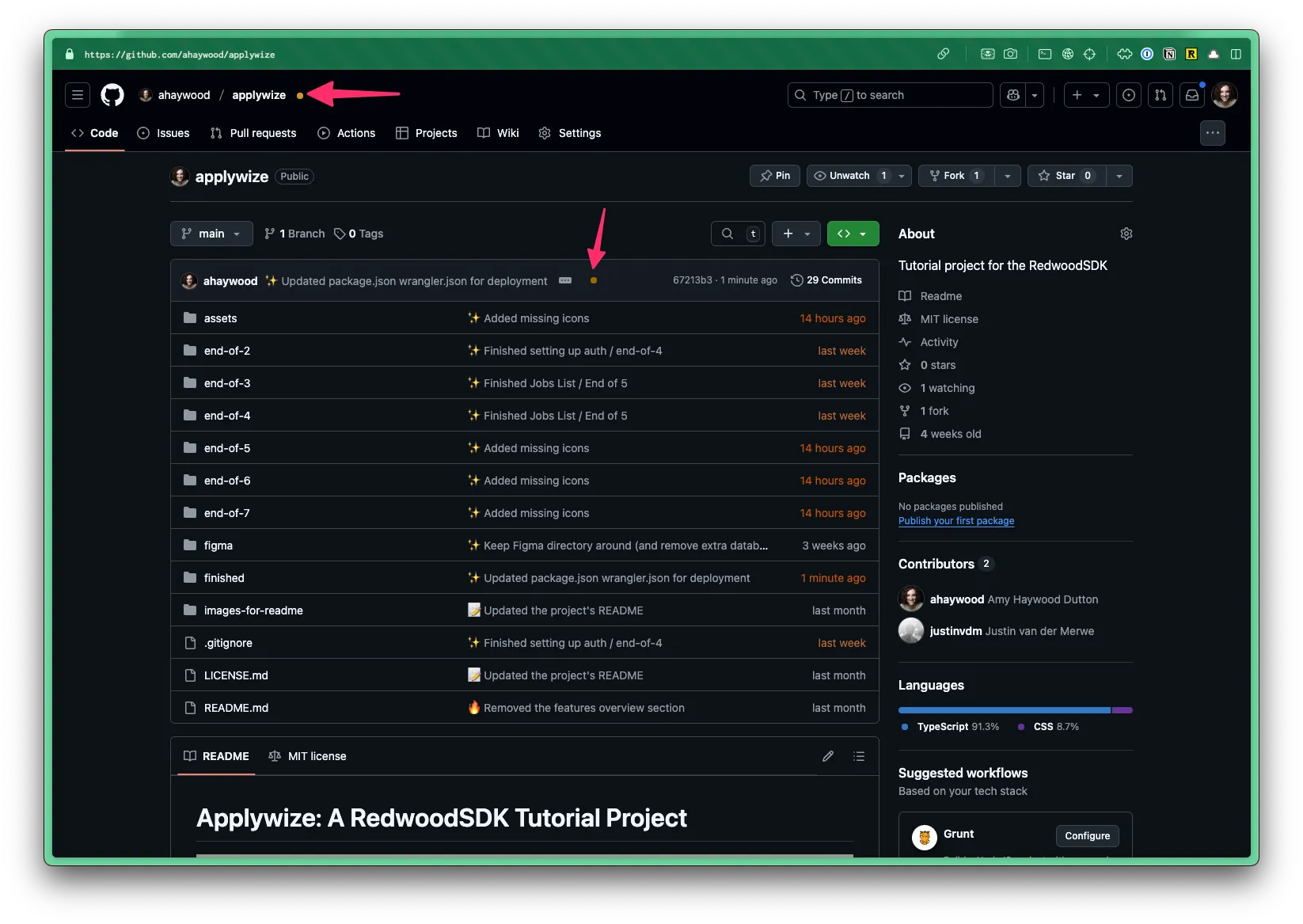The width and height of the screenshot is (1303, 924).
Task: Open the Copilot icon in header
Action: point(1012,95)
